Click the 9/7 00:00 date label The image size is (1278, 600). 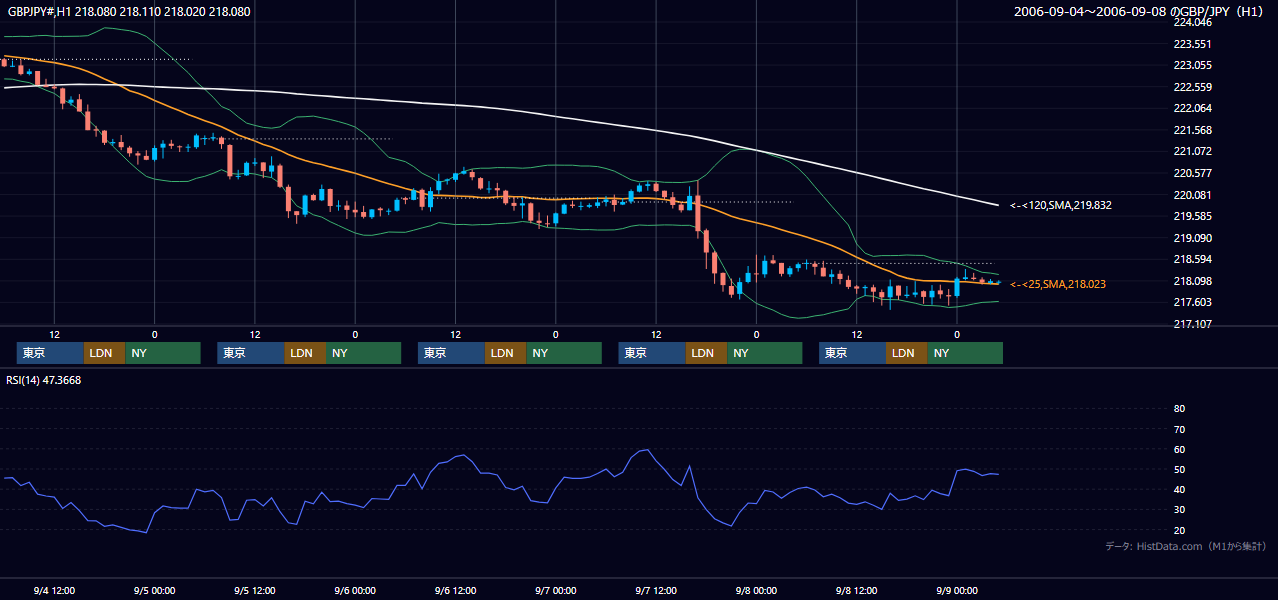pos(555,591)
